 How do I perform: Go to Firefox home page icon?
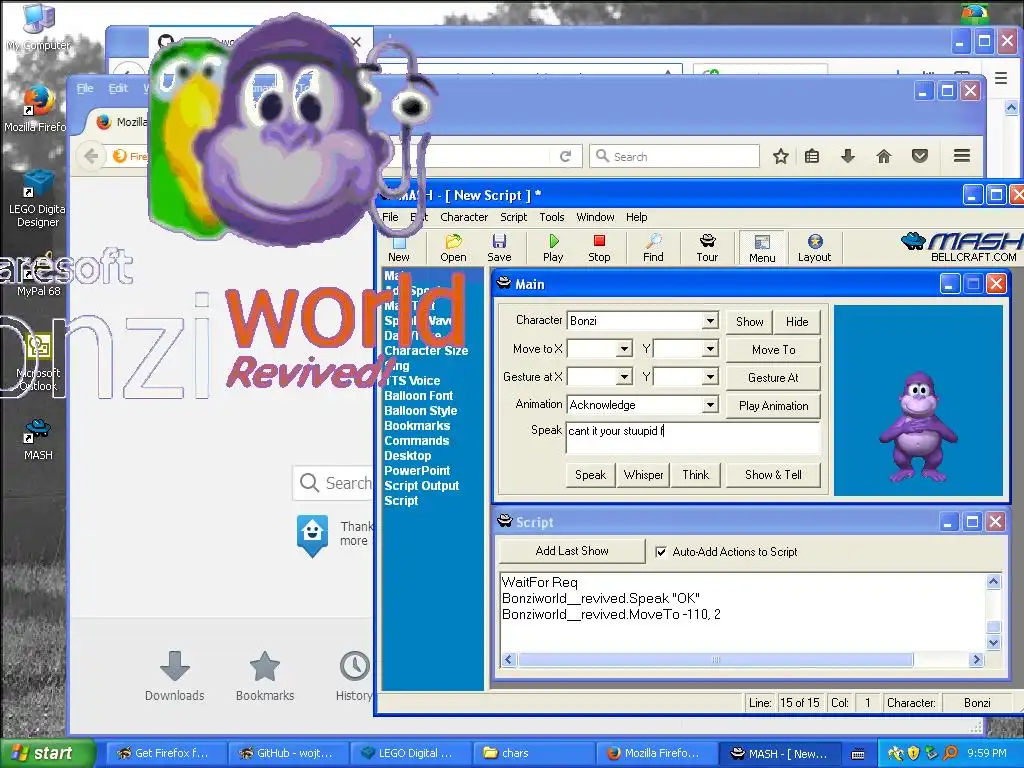pos(884,156)
